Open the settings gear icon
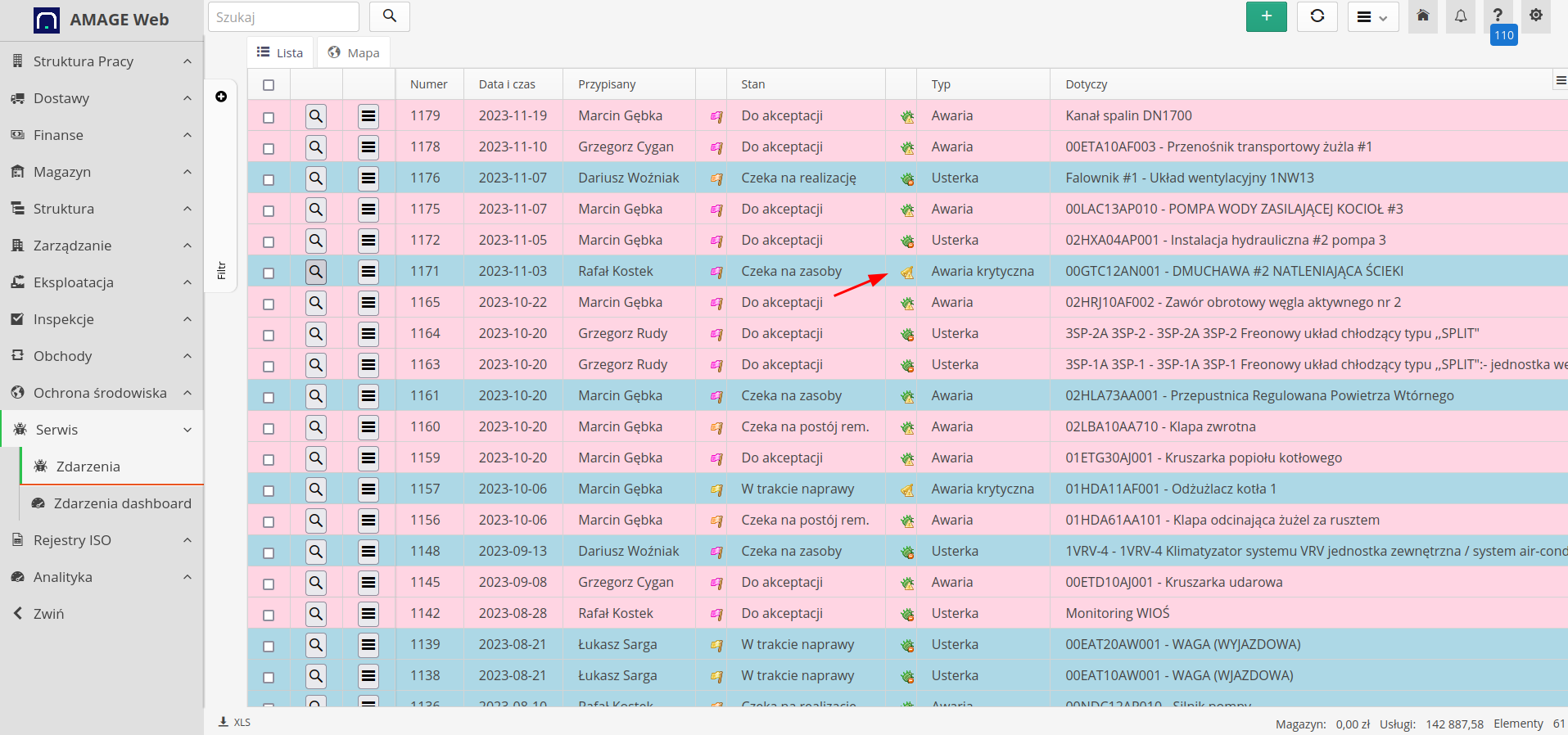Screen dimensions: 1568x735 point(1535,16)
